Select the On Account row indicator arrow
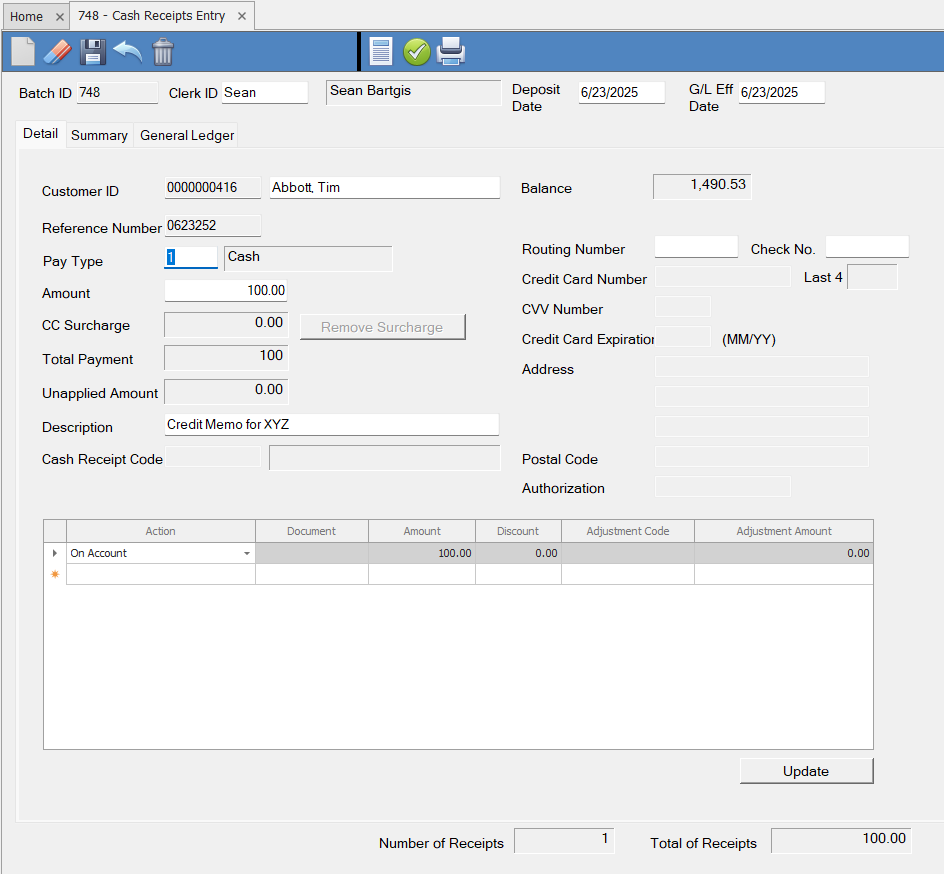This screenshot has width=944, height=874. [x=55, y=553]
